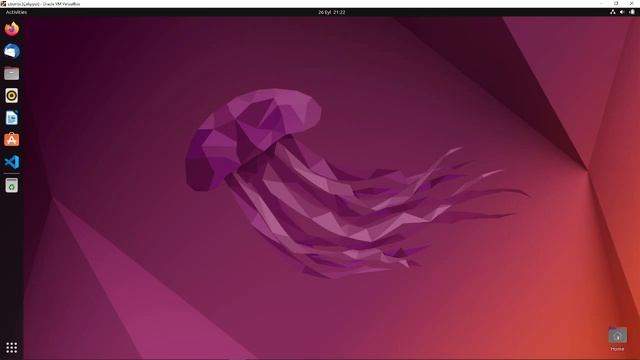Launch Thunderbird mail from the dock
This screenshot has width=640, height=360.
point(11,51)
